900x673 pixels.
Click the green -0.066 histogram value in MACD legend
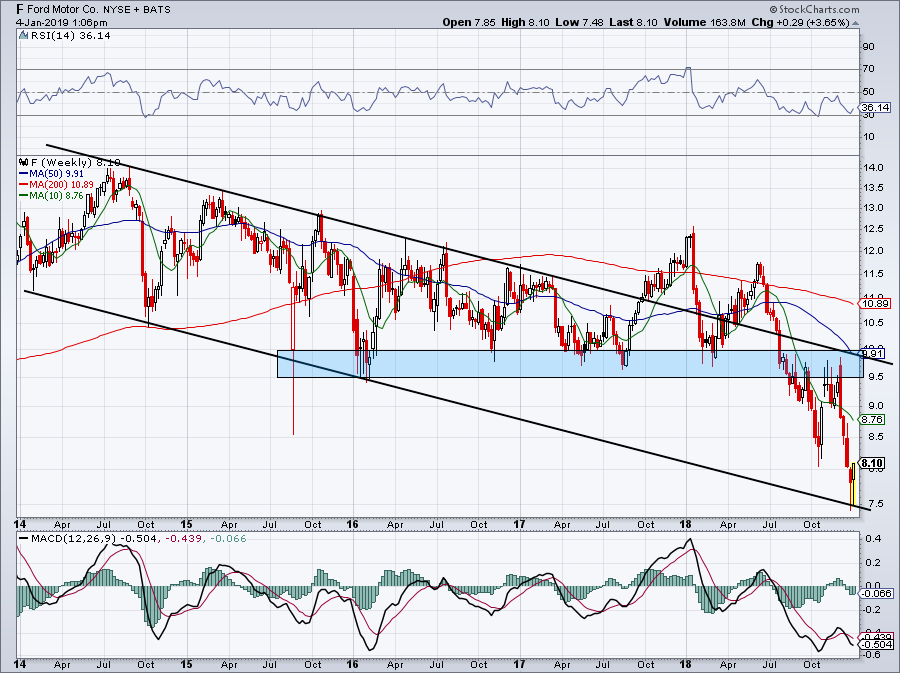[229, 539]
